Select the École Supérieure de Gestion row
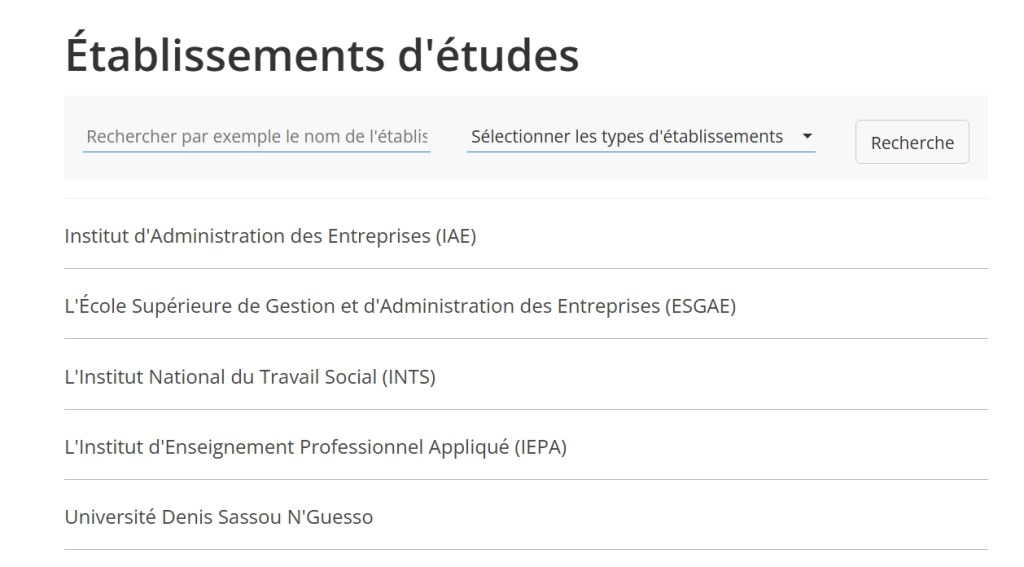Viewport: 1024px width, 567px height. pyautogui.click(x=525, y=307)
